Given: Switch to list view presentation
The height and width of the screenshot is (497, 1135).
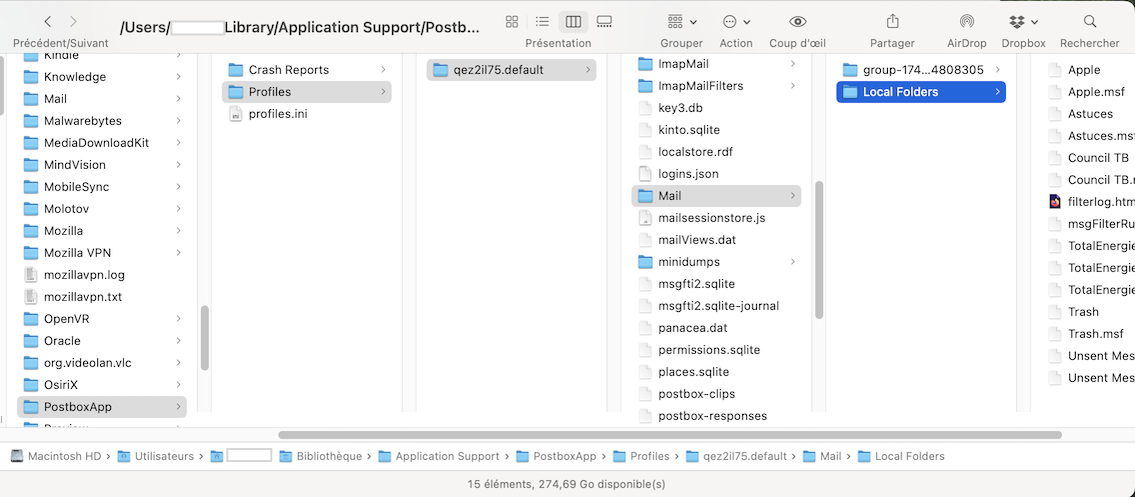Looking at the screenshot, I should tap(542, 22).
